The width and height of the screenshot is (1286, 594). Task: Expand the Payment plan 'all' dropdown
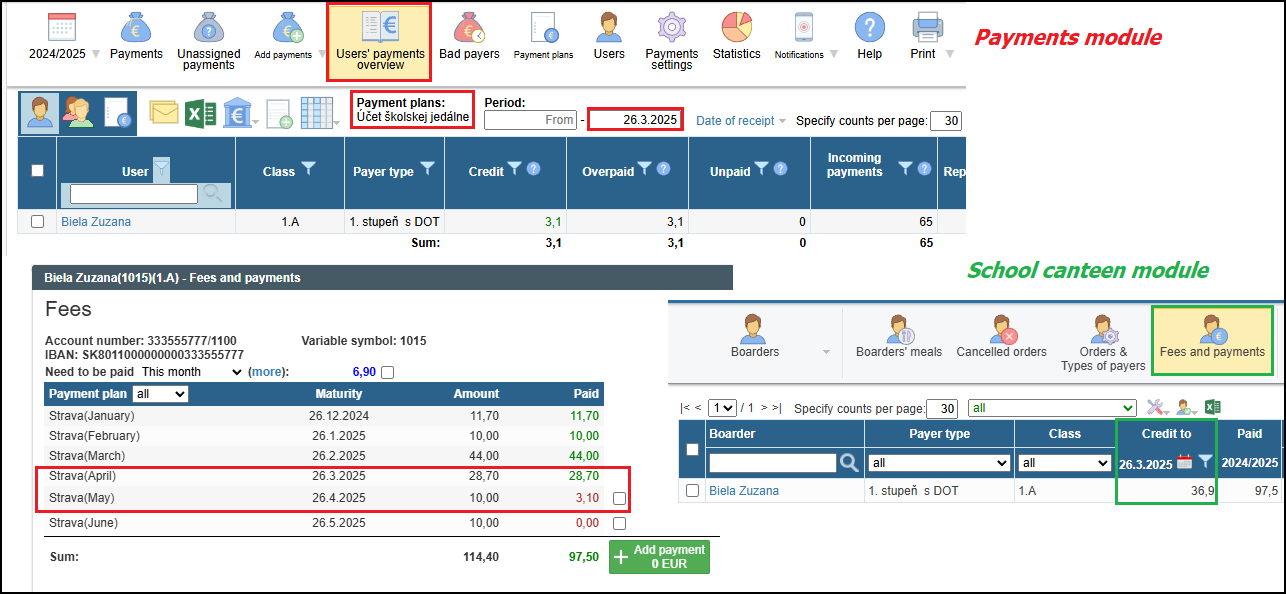160,394
